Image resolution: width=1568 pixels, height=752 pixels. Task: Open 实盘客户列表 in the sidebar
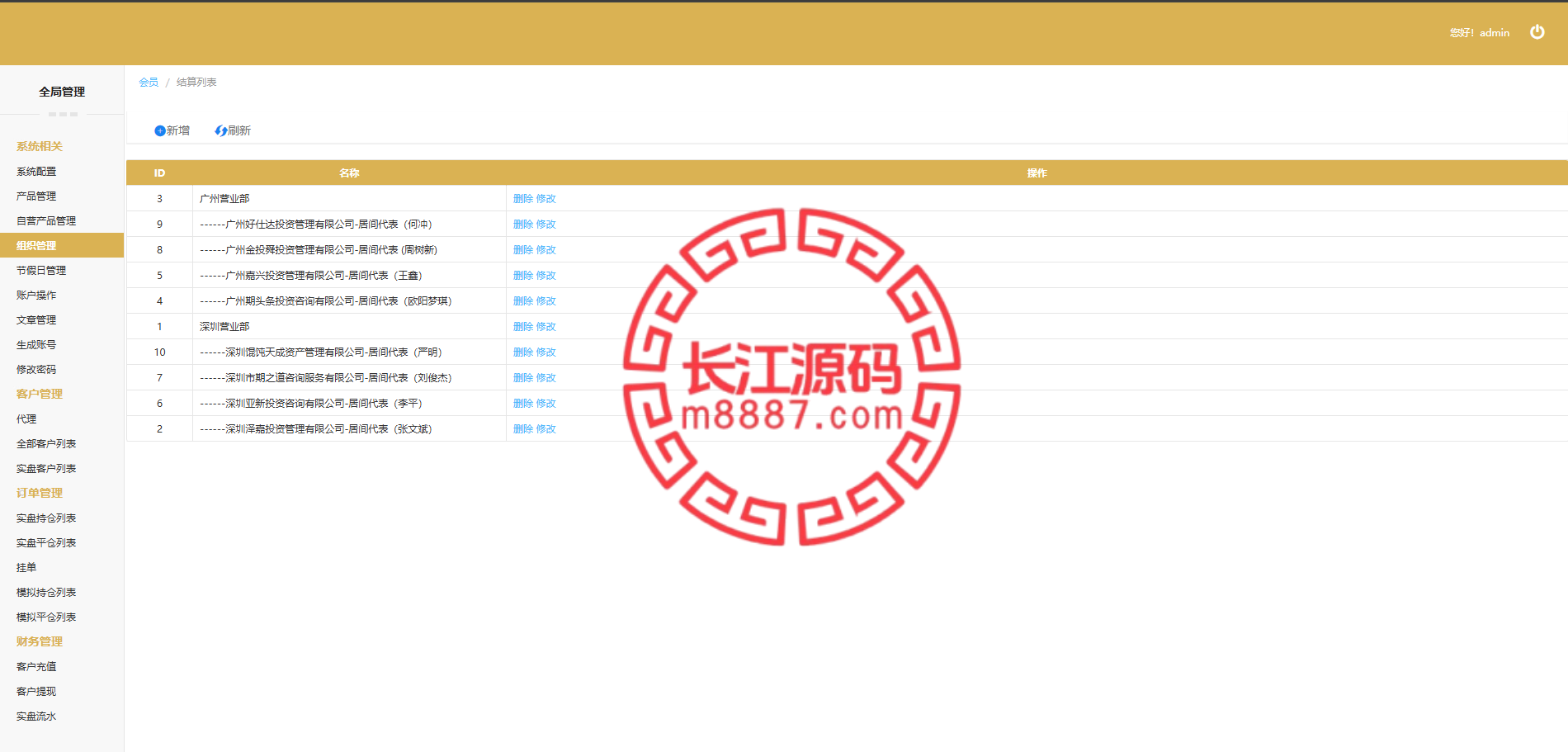coord(46,469)
